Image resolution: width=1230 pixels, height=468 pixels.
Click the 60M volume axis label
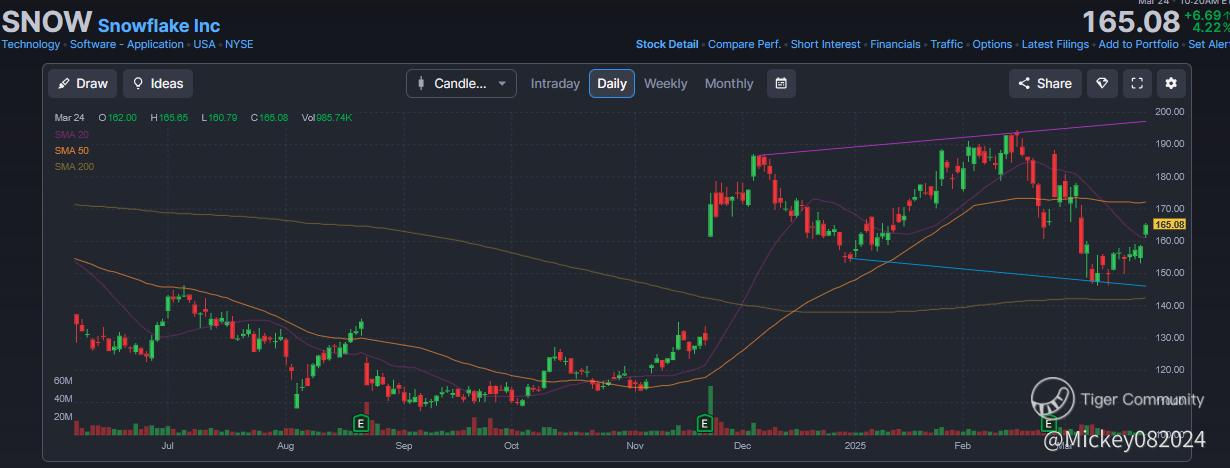coord(63,381)
